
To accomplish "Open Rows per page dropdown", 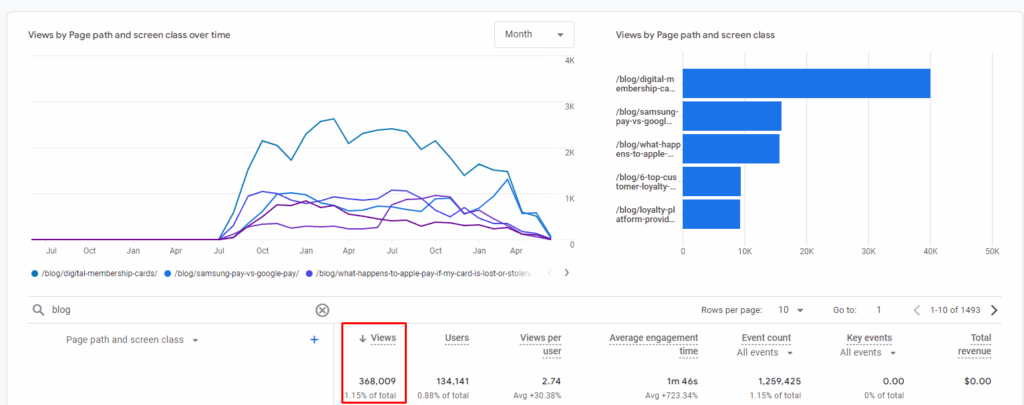I will click(x=790, y=310).
